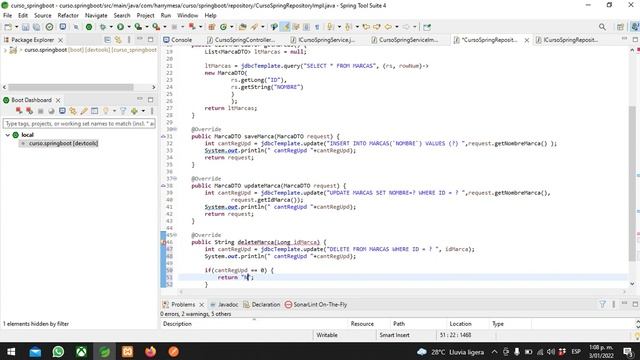Switch to the Console tab
The height and width of the screenshot is (360, 640).
coord(178,40)
